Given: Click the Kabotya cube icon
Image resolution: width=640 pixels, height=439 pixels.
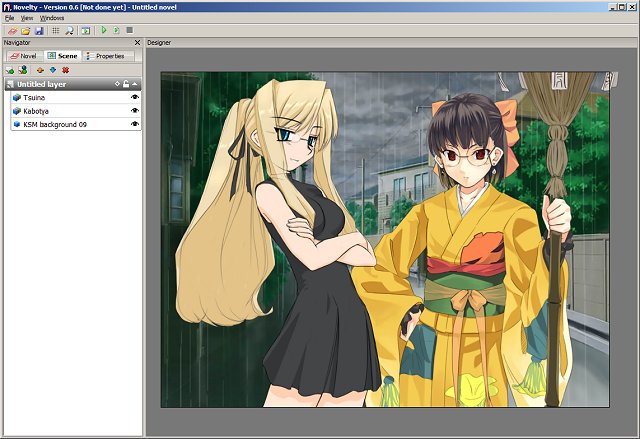Looking at the screenshot, I should pyautogui.click(x=17, y=111).
